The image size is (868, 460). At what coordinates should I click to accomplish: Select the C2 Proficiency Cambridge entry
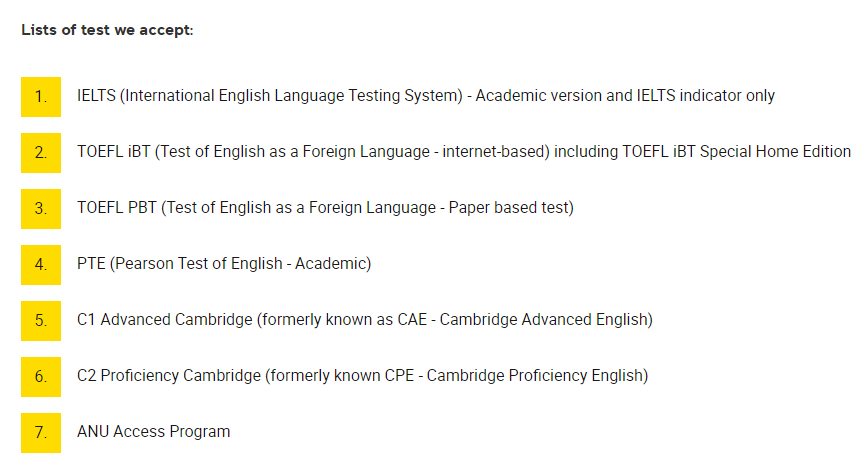363,375
